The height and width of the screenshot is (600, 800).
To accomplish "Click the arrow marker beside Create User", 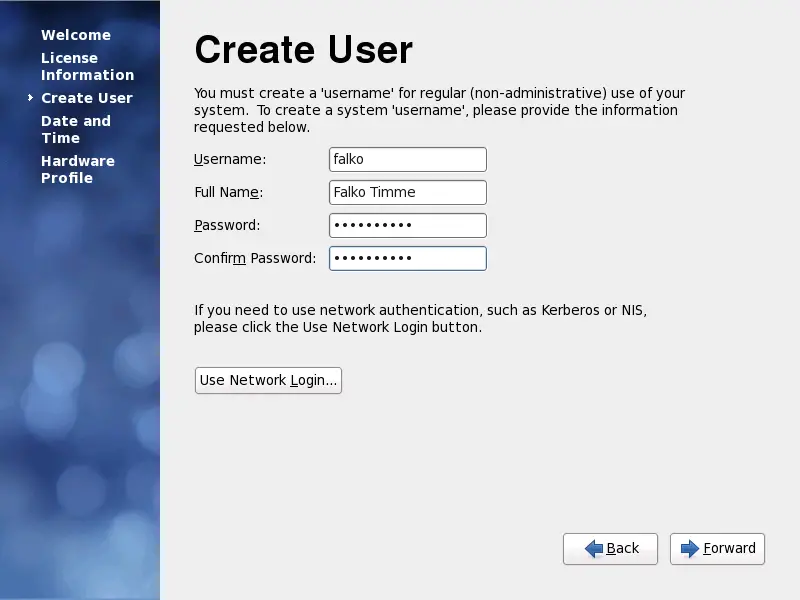I will (31, 97).
